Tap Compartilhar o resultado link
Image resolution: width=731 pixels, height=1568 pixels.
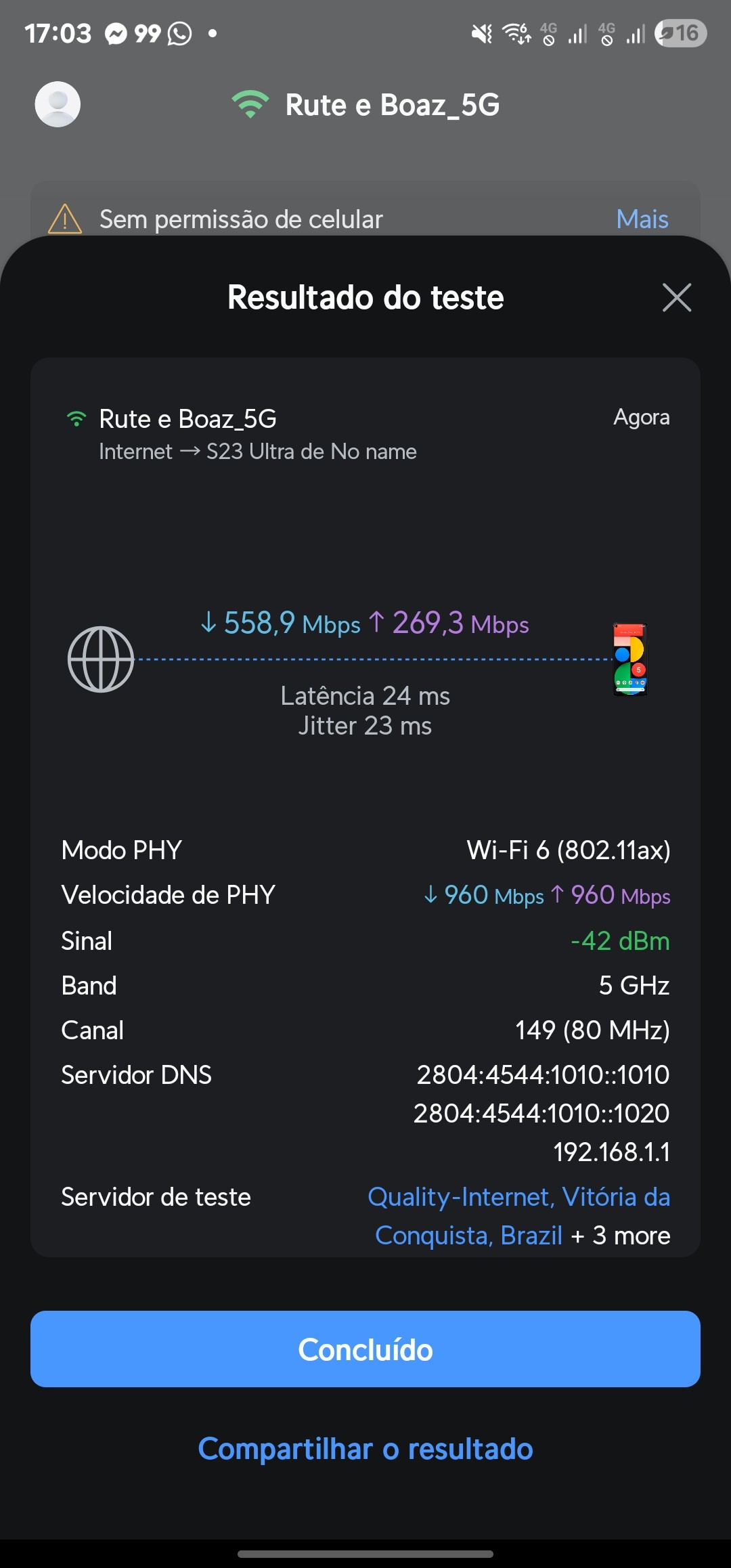point(365,1449)
